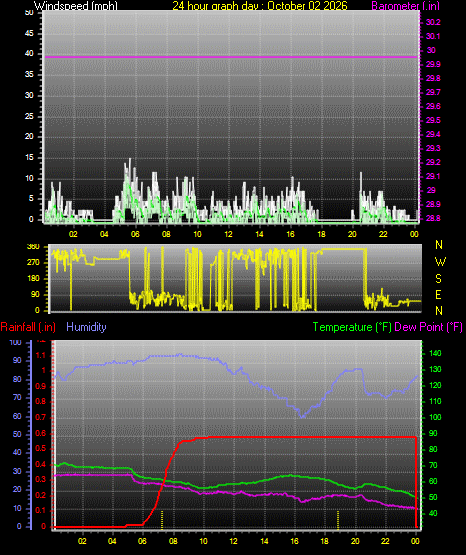Click the 29.5 barometer axis value

coord(433,120)
